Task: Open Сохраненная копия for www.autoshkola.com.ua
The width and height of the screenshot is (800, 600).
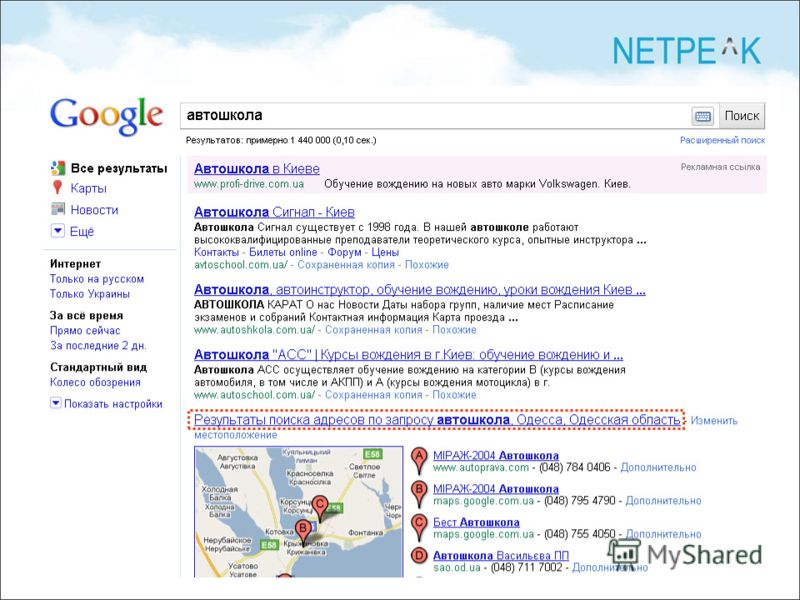Action: coord(373,330)
